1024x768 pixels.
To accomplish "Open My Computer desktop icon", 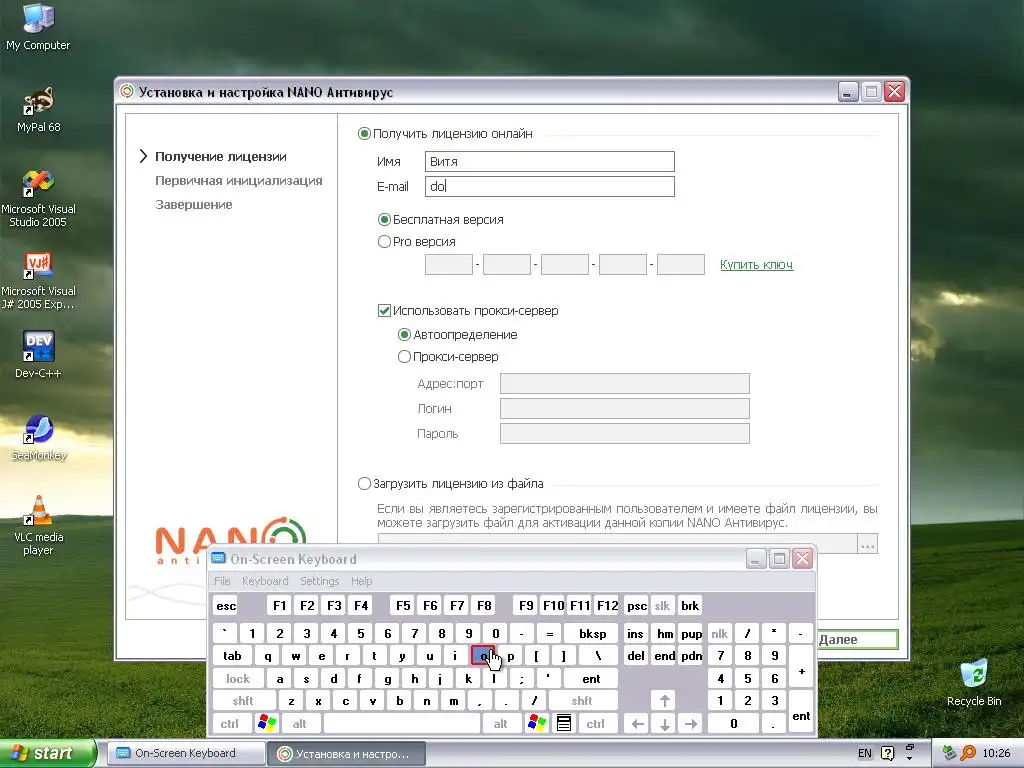I will (x=38, y=26).
